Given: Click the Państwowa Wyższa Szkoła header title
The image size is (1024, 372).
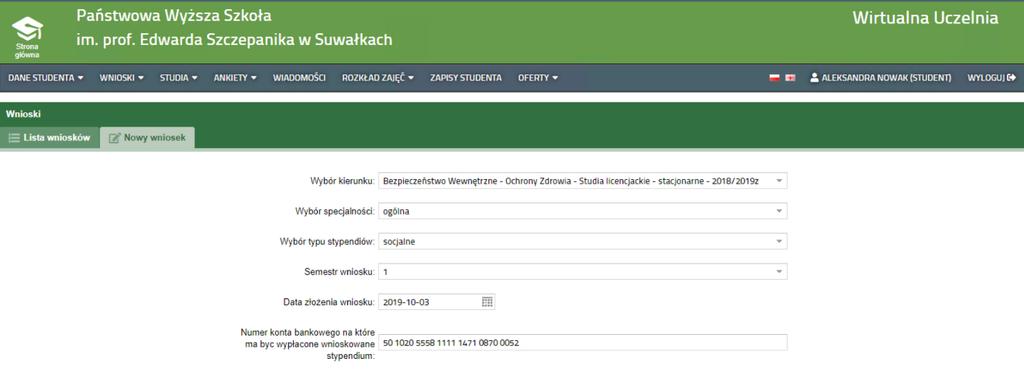Looking at the screenshot, I should 174,16.
